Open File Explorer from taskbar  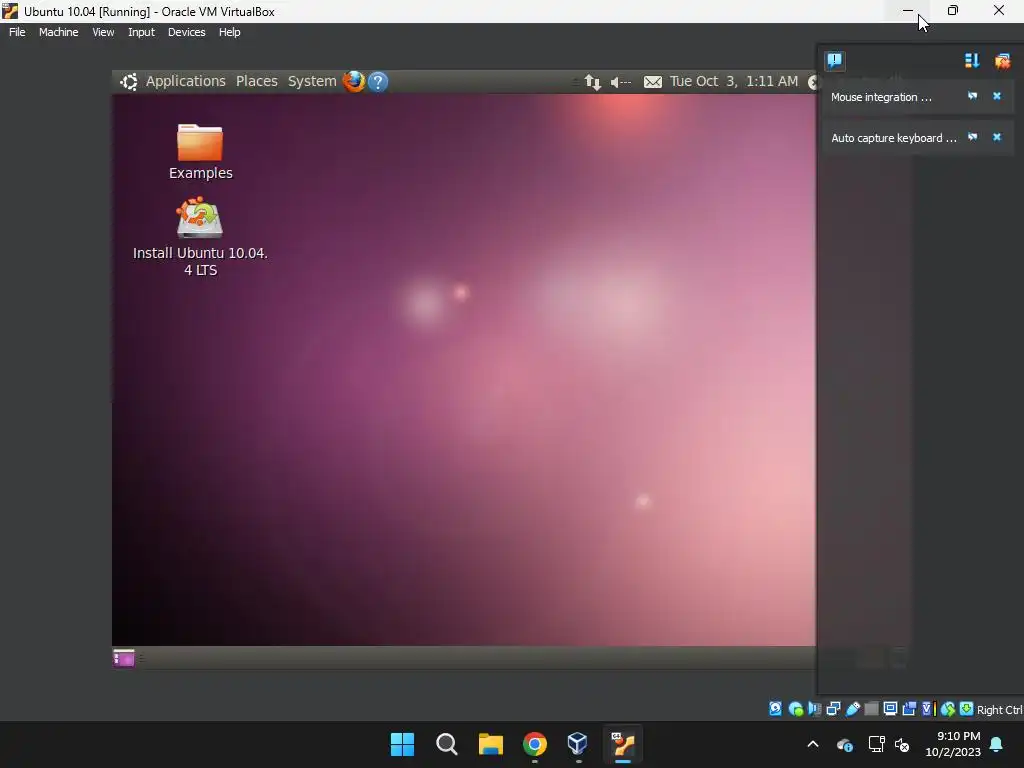(490, 744)
